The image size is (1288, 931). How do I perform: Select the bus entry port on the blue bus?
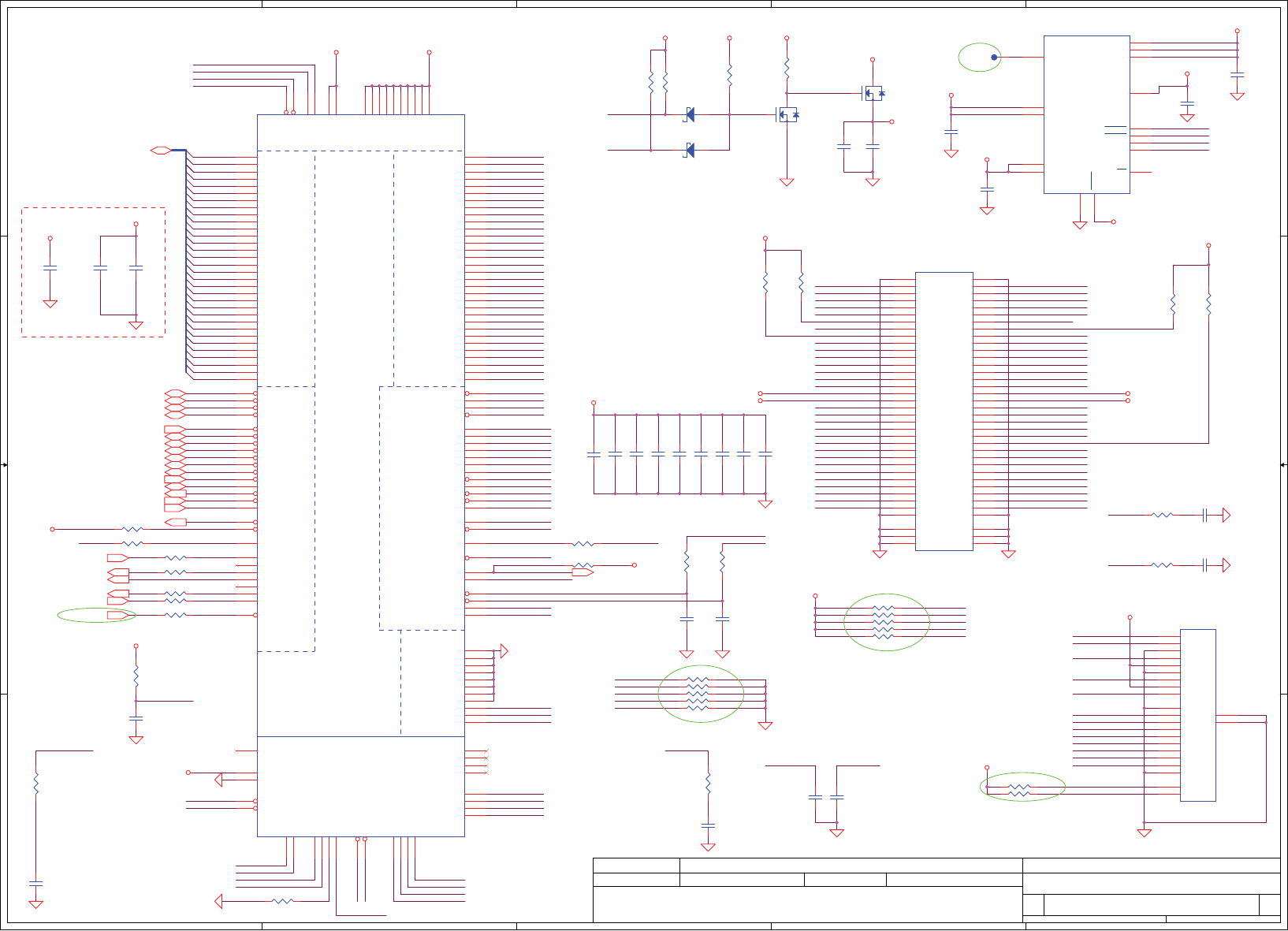pos(161,150)
